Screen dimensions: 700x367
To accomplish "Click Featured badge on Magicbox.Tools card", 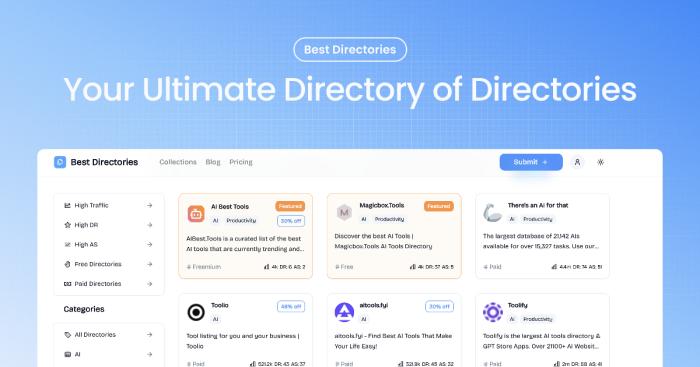I will click(439, 206).
